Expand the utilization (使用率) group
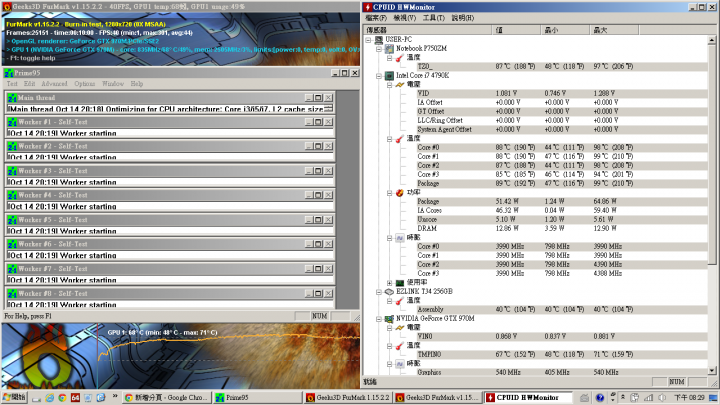This screenshot has width=720, height=405. pyautogui.click(x=389, y=283)
